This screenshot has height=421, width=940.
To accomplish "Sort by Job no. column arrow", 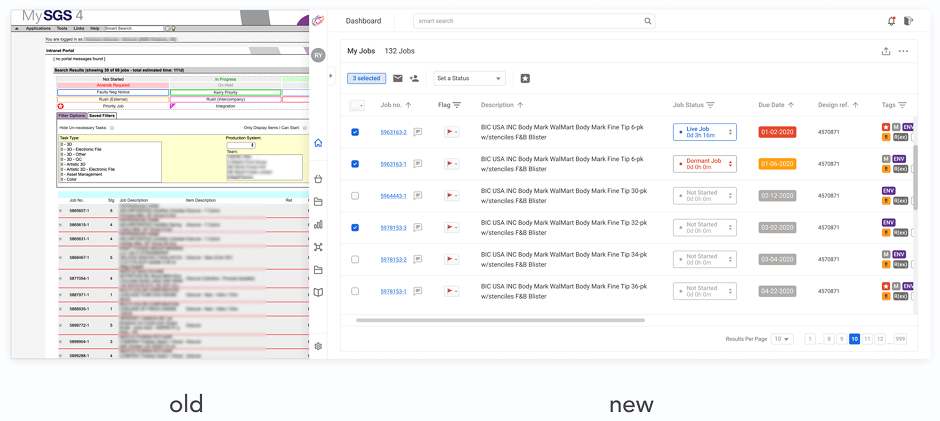I will [408, 105].
